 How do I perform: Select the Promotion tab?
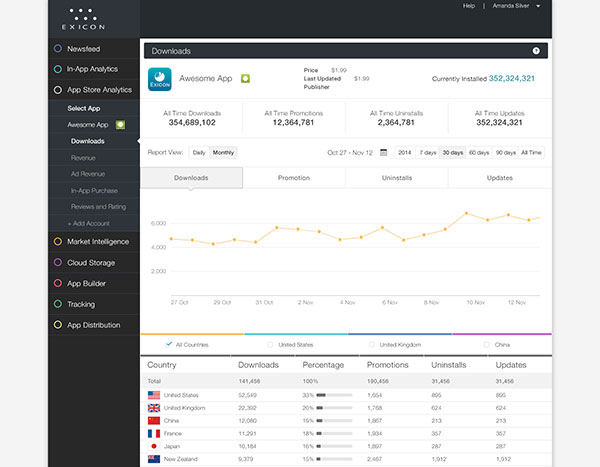pos(293,178)
